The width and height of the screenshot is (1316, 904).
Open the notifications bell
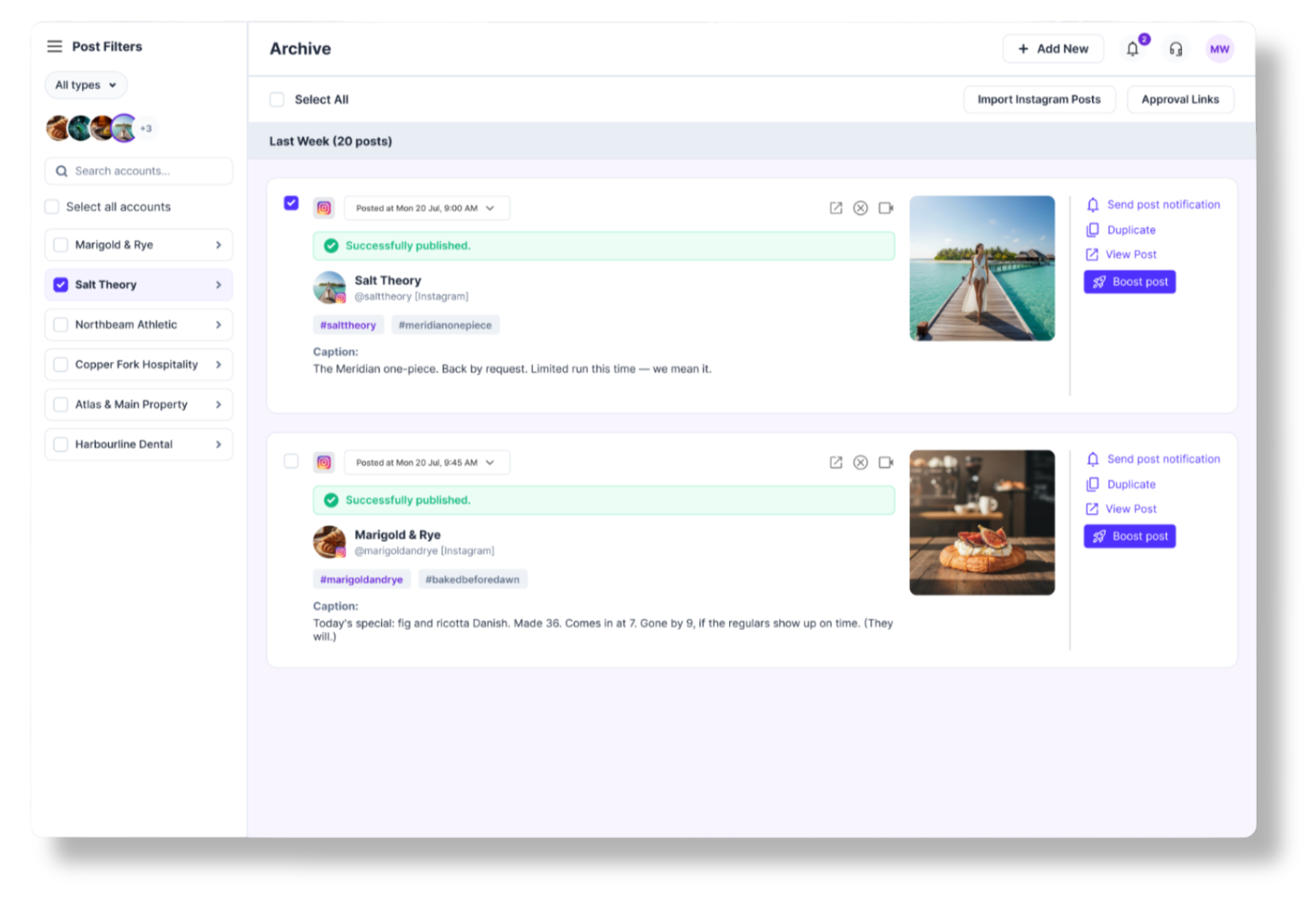[x=1133, y=49]
